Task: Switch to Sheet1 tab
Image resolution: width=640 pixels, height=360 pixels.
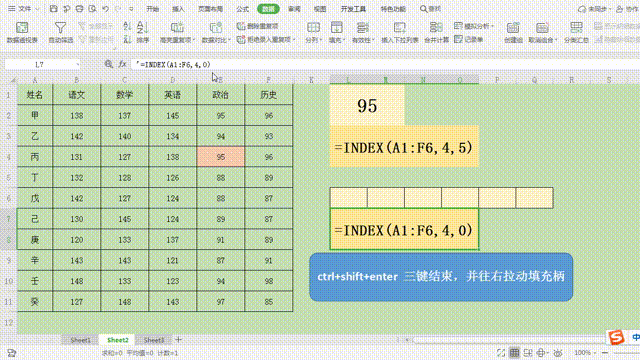Action: click(x=80, y=340)
